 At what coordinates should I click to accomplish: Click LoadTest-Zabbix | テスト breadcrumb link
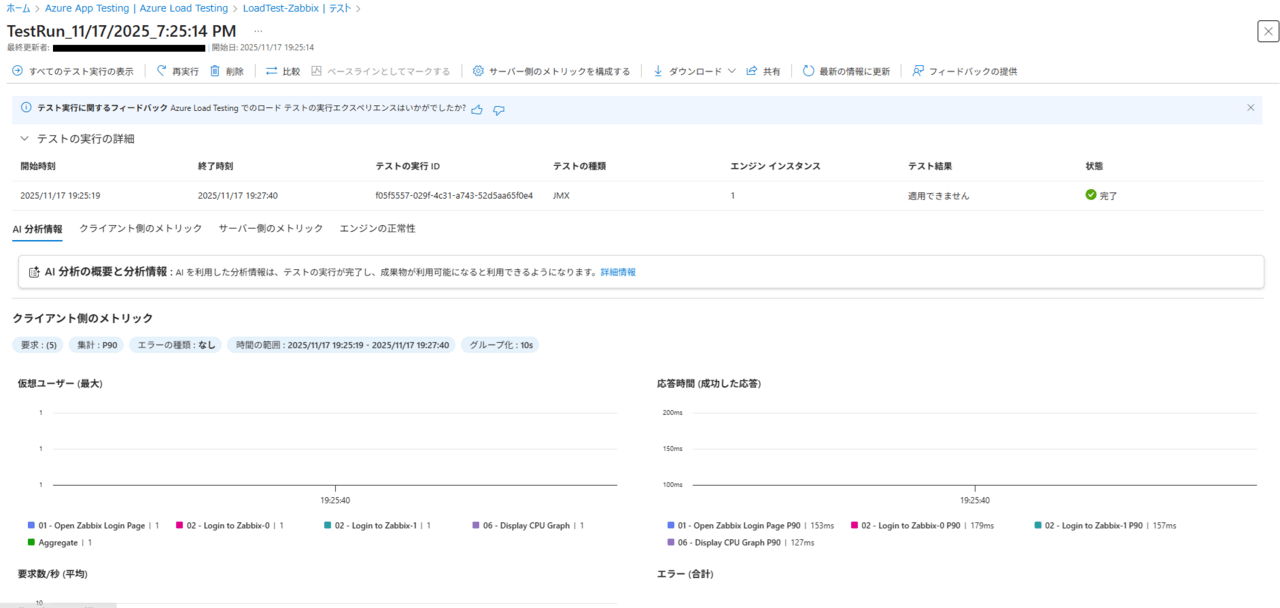296,8
